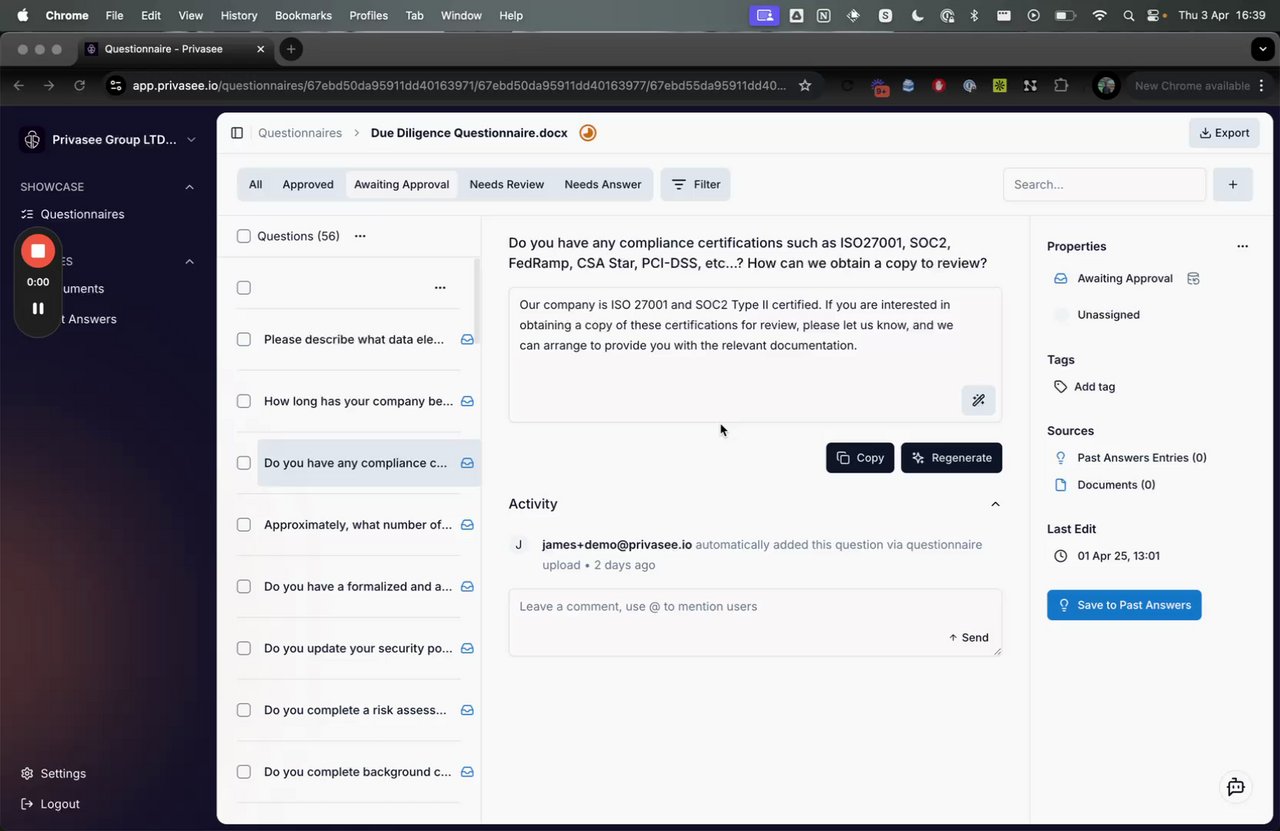Open the chat assistant bubble icon
The height and width of the screenshot is (831, 1280).
click(x=1236, y=787)
